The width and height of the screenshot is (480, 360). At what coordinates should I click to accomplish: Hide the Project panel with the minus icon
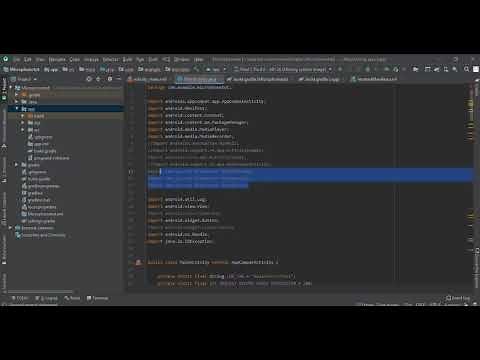119,79
